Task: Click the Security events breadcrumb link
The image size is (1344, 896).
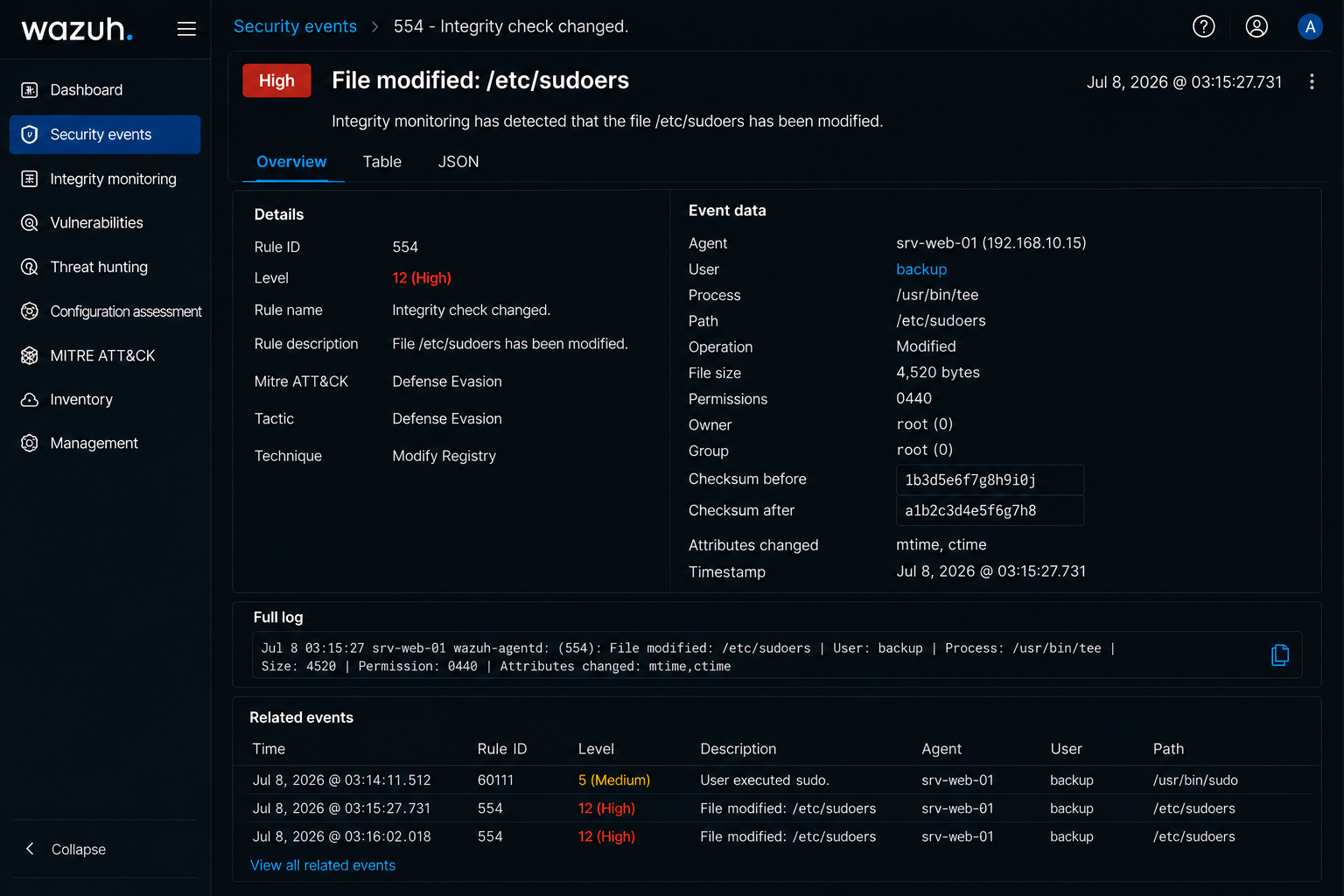Action: (x=295, y=26)
